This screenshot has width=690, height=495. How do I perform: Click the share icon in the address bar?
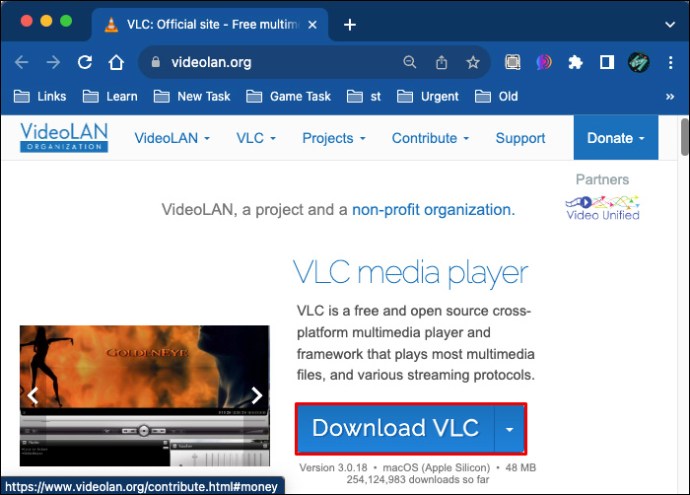pyautogui.click(x=441, y=62)
